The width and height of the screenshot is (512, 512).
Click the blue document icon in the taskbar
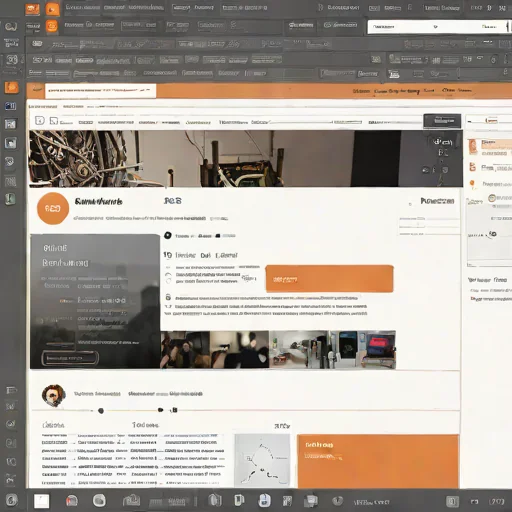coord(264,500)
